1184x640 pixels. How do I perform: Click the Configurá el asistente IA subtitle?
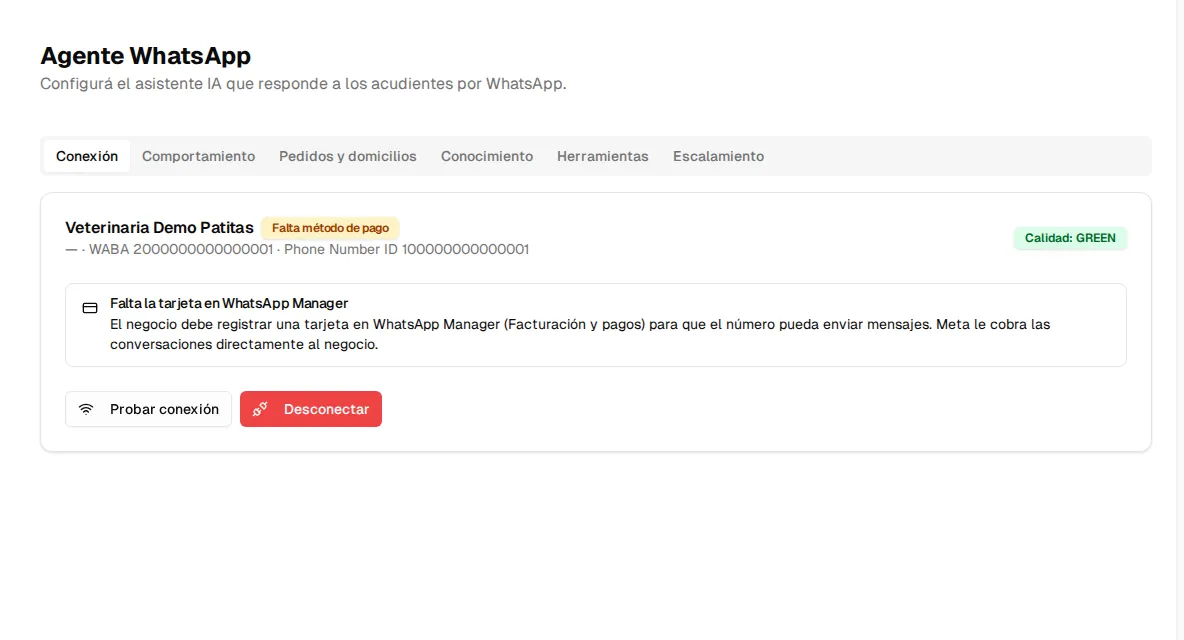[303, 84]
